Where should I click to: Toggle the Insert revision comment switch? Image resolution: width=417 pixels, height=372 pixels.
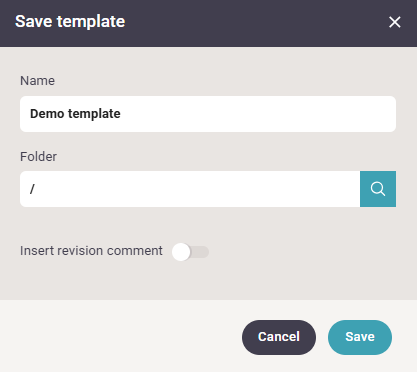point(190,252)
